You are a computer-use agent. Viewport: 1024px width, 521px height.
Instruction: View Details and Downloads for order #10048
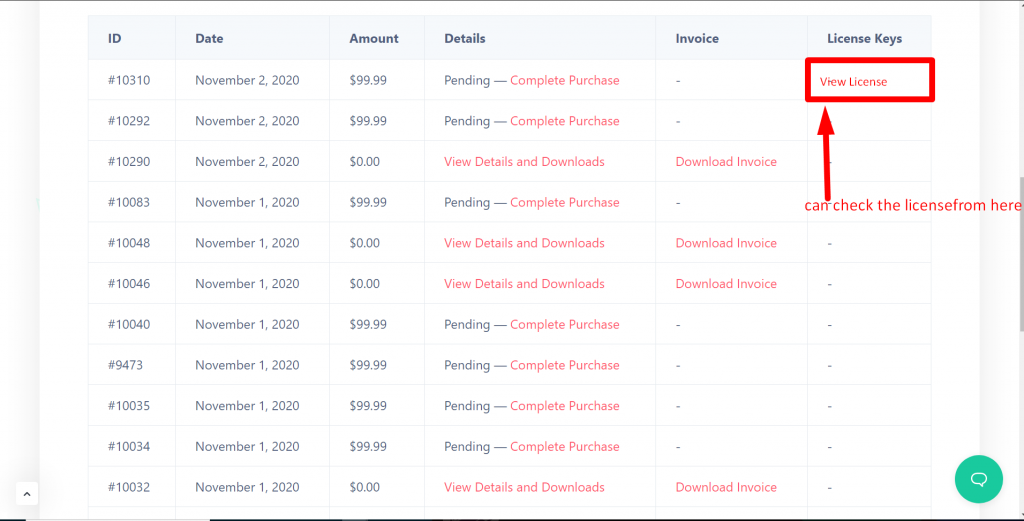(524, 243)
